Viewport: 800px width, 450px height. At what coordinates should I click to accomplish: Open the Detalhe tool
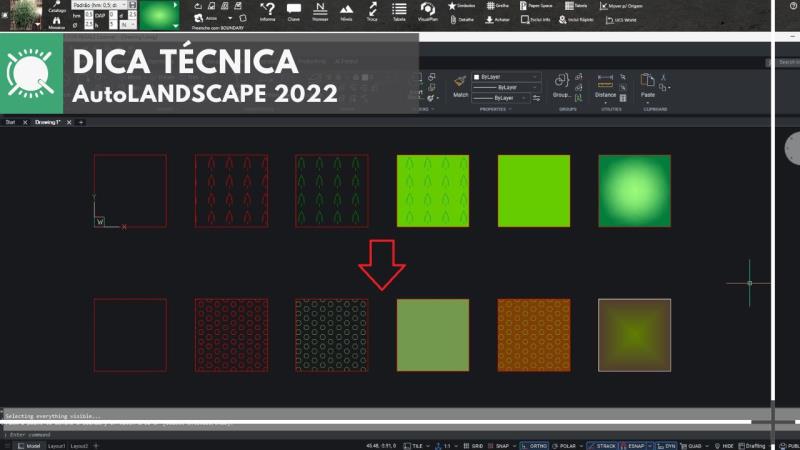[462, 19]
